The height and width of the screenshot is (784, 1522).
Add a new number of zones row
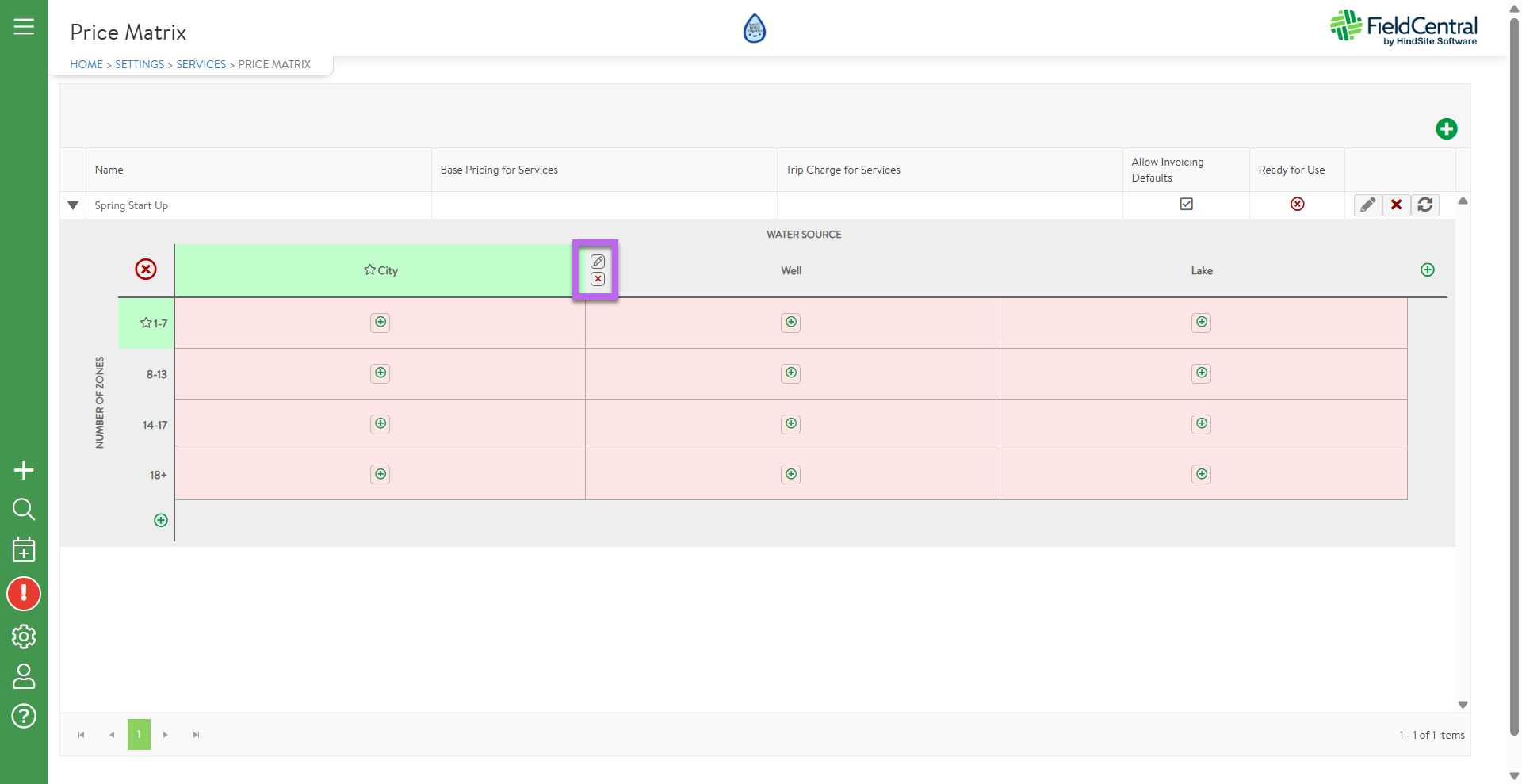161,521
